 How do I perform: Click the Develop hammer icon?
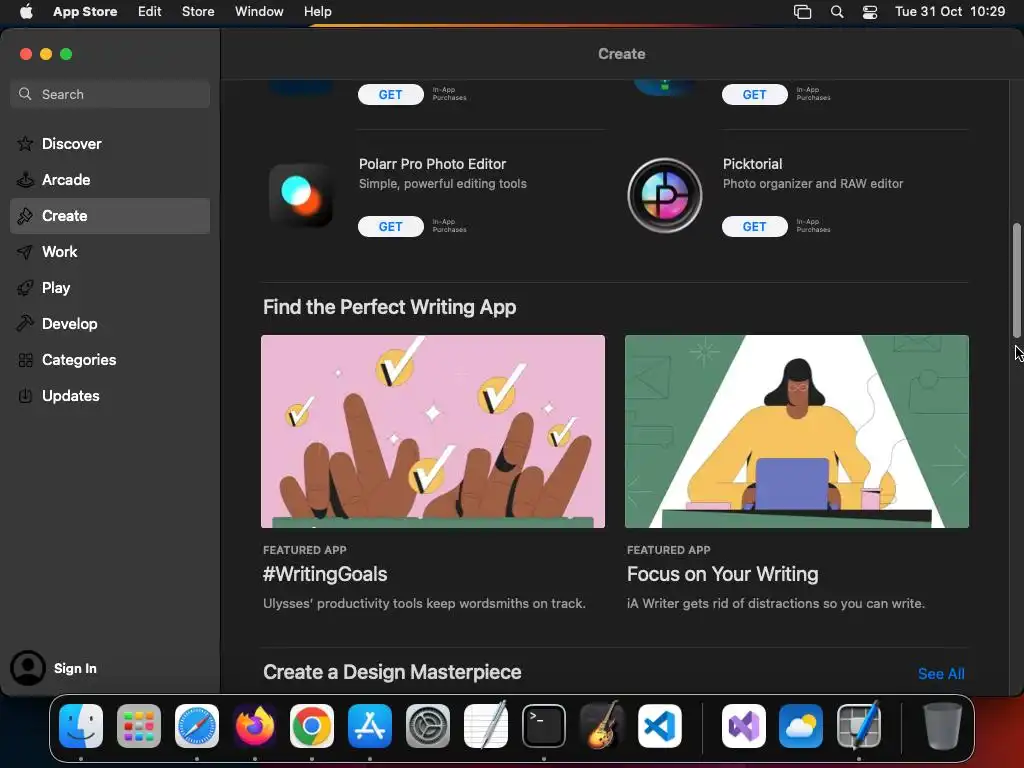pyautogui.click(x=25, y=324)
